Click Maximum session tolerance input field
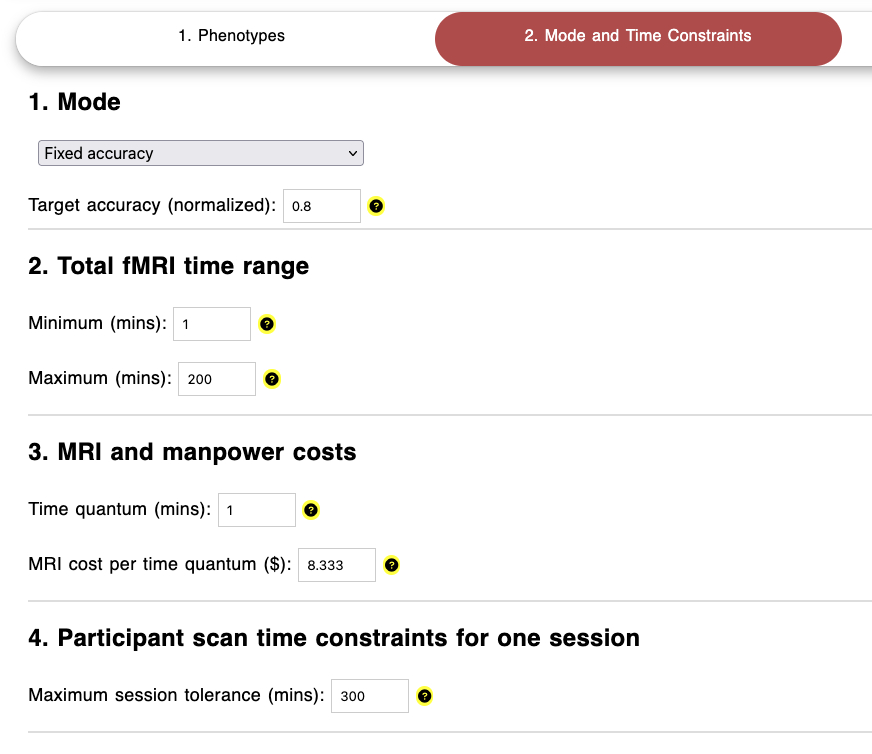 coord(369,696)
